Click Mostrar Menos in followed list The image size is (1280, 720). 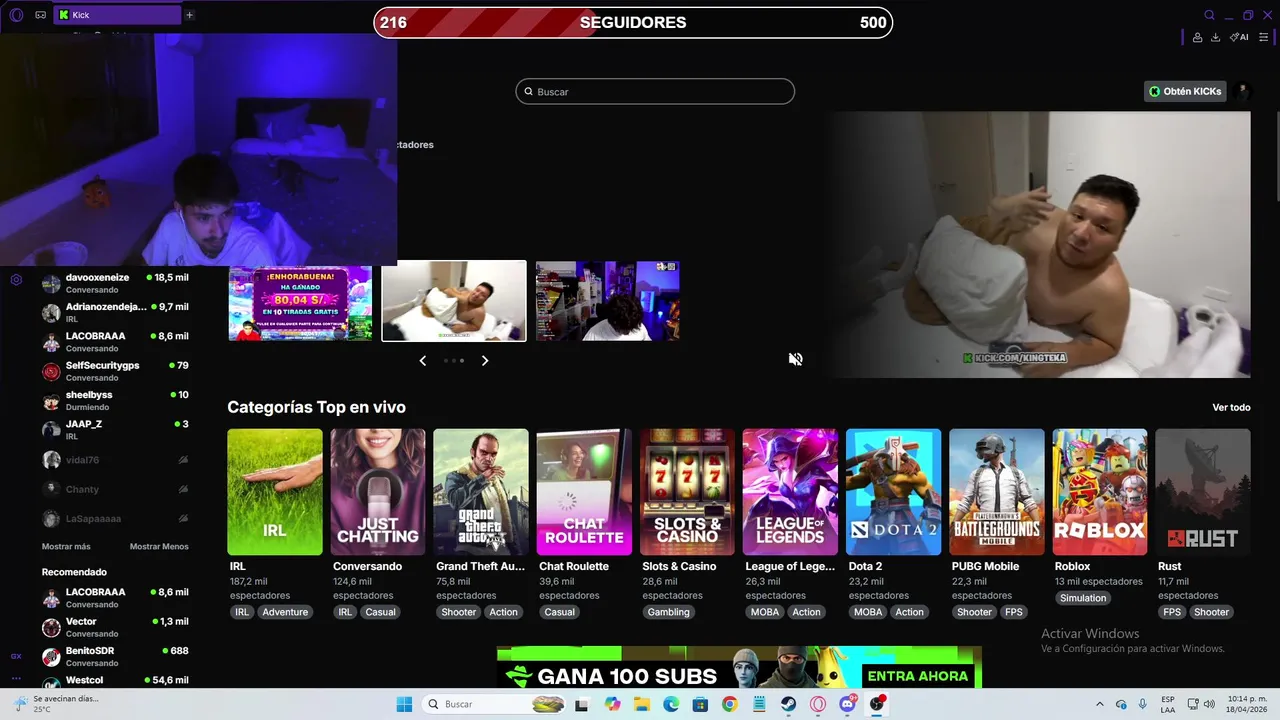point(159,547)
